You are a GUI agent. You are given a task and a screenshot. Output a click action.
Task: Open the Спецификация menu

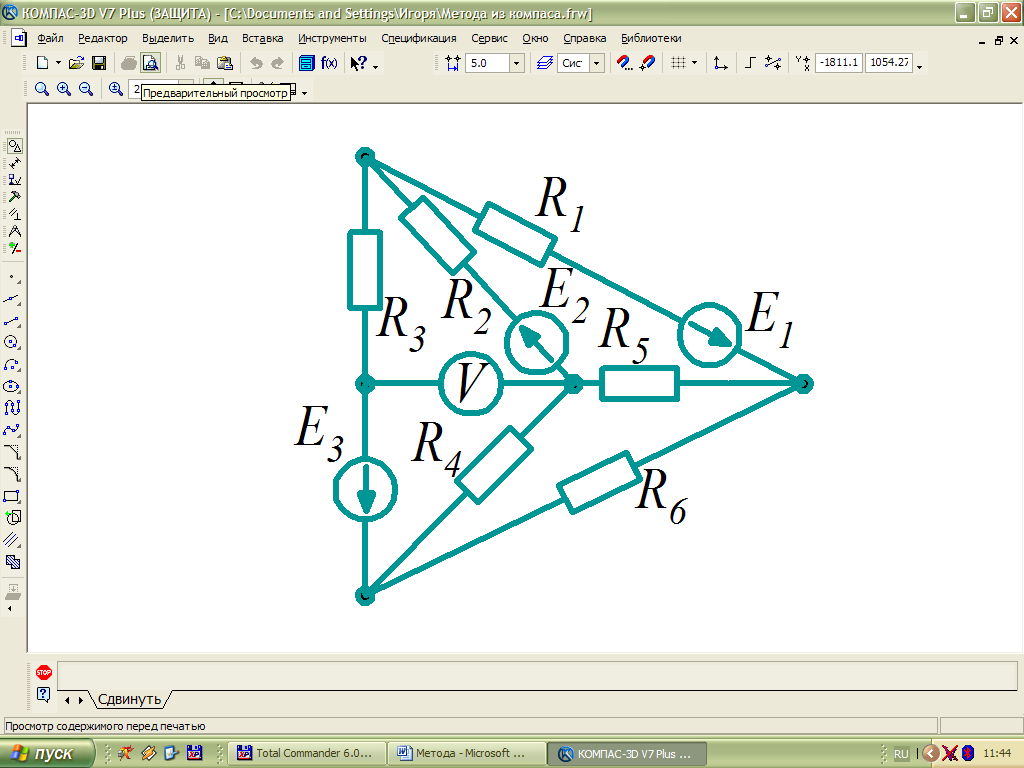point(419,39)
